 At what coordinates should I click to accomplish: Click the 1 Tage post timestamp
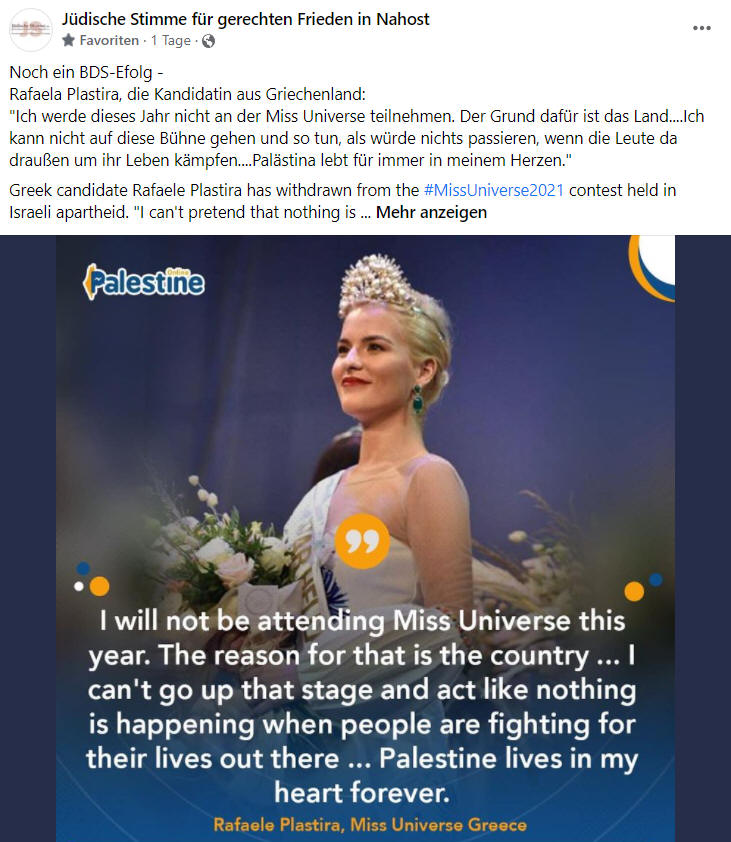coord(171,41)
